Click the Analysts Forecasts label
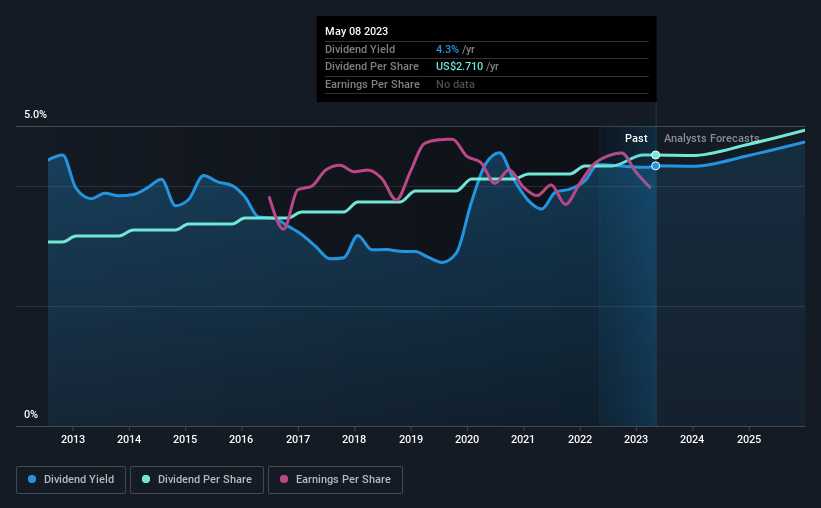This screenshot has width=821, height=508. point(712,138)
